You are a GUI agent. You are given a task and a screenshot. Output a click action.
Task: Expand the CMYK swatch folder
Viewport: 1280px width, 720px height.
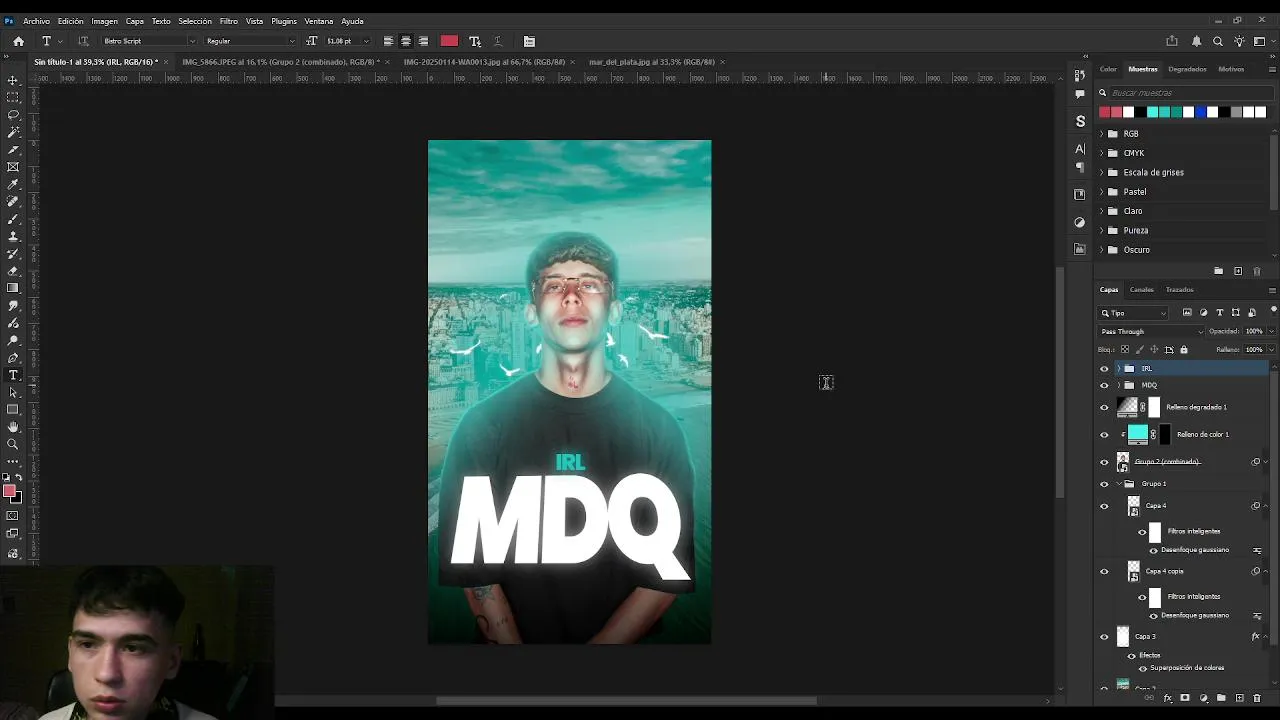click(1102, 153)
